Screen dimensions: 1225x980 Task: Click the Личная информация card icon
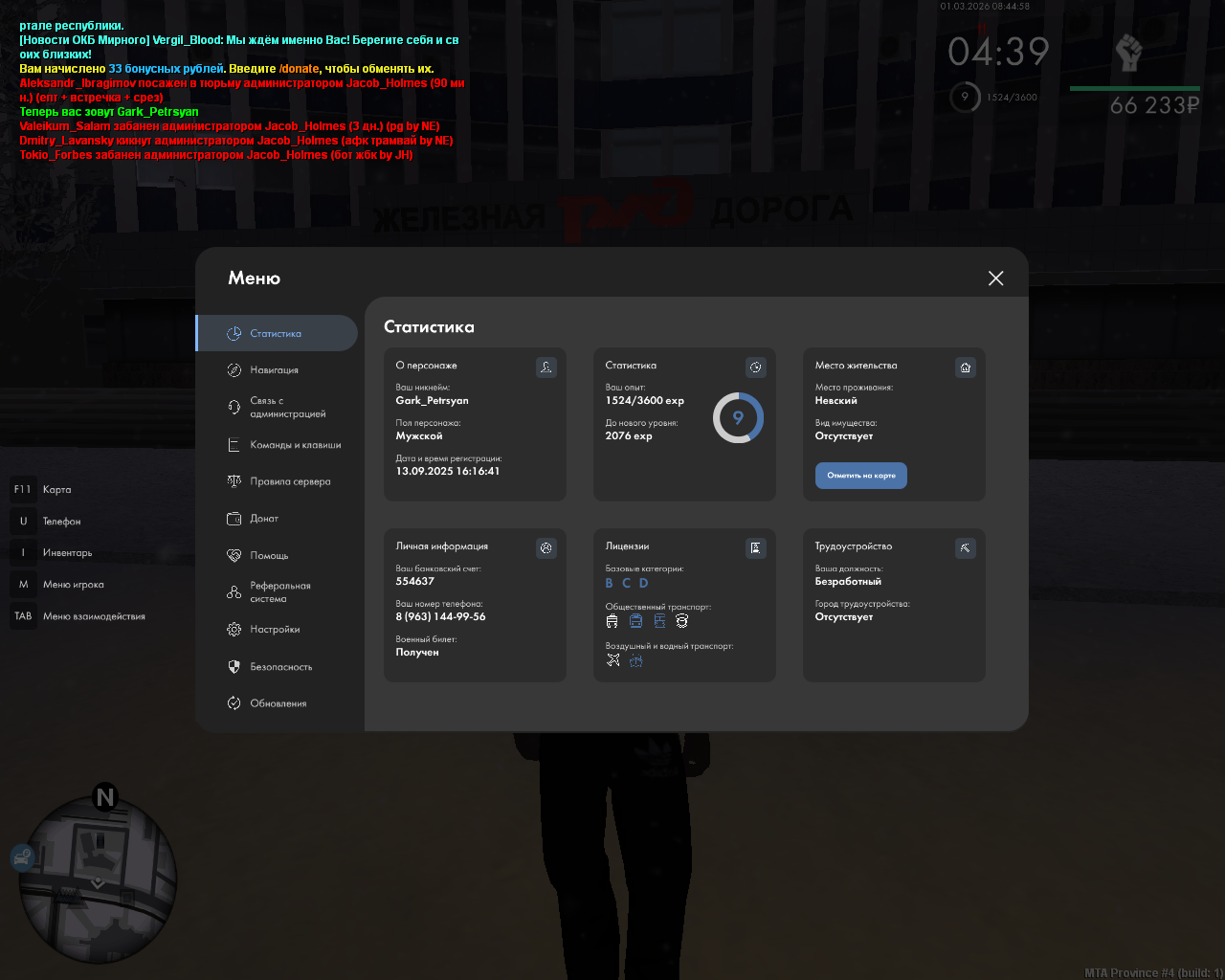point(546,548)
